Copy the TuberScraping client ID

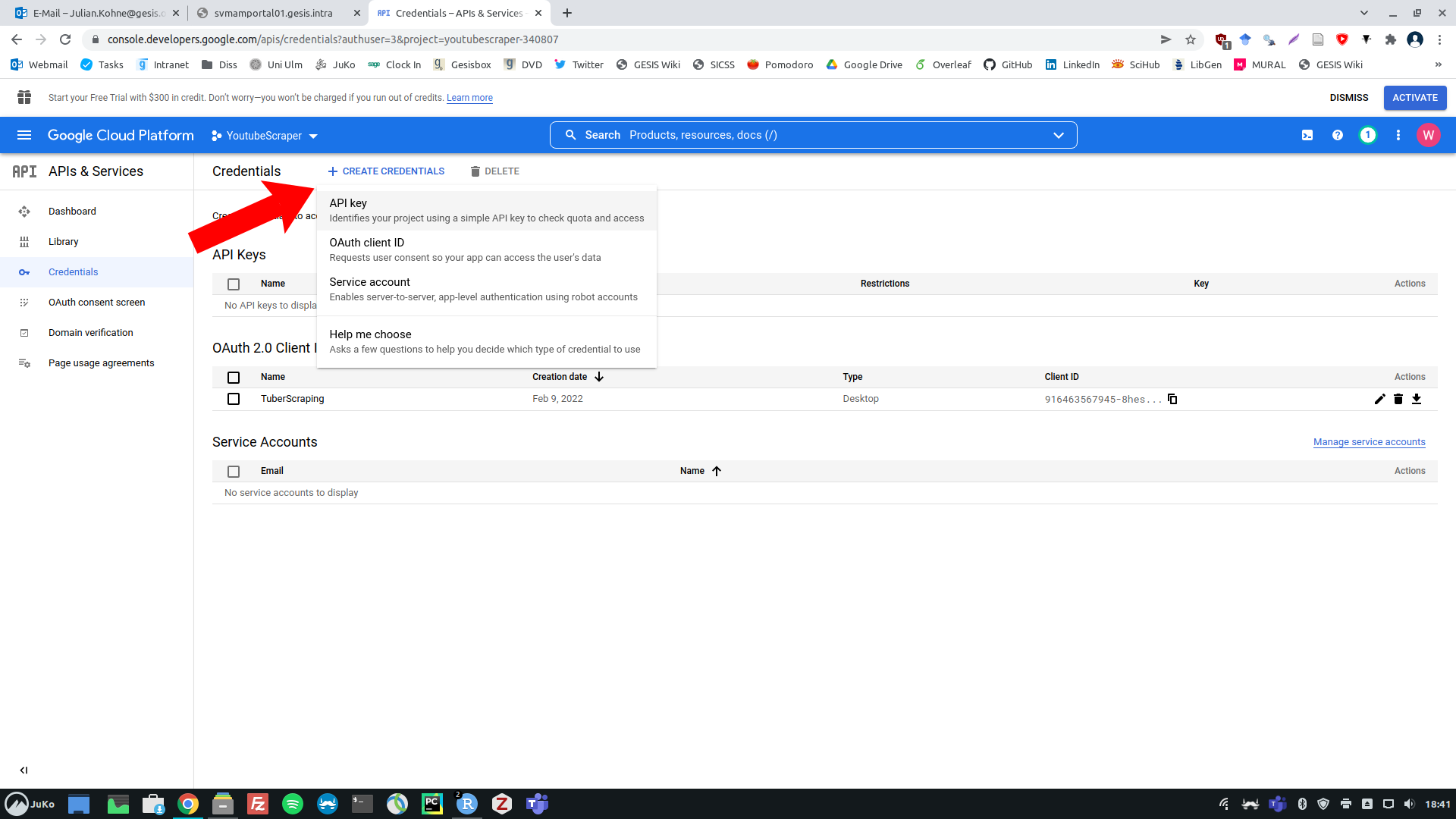[1172, 399]
